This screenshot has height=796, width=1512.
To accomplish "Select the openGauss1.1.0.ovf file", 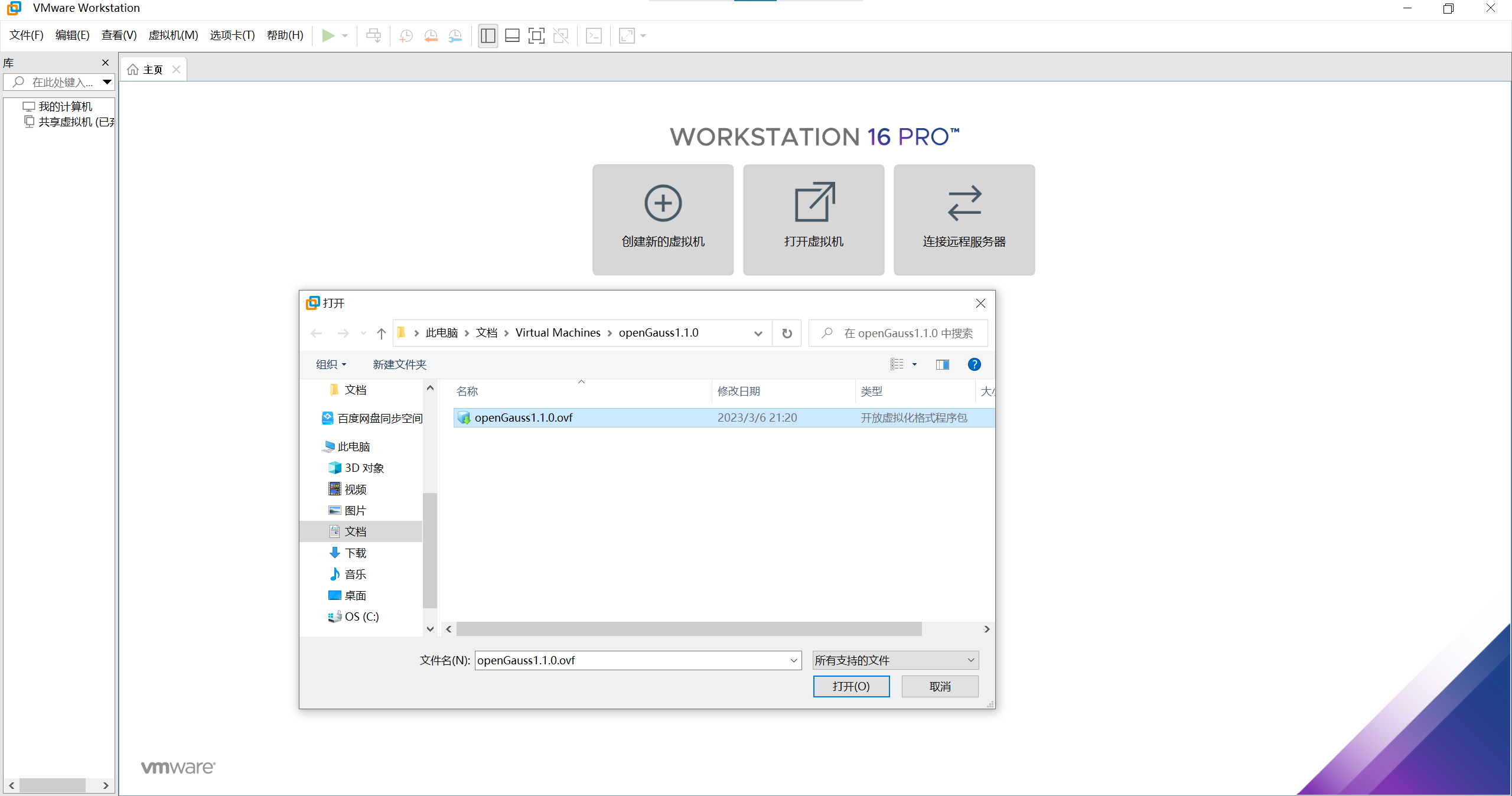I will 724,417.
